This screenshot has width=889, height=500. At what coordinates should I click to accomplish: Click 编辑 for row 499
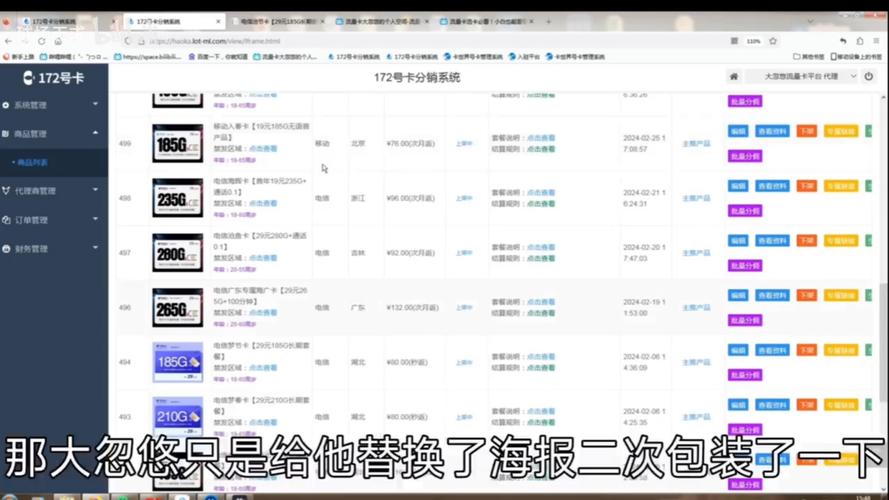tap(738, 131)
